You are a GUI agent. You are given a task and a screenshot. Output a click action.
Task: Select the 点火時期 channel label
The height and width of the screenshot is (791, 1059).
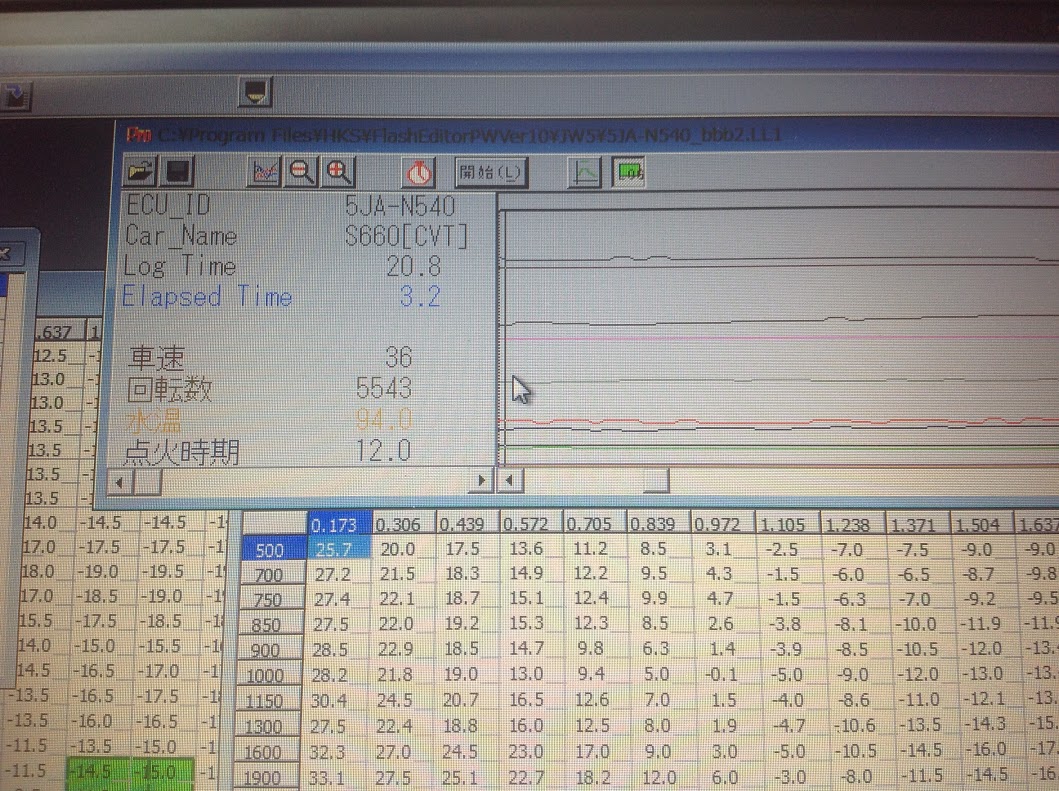(182, 451)
